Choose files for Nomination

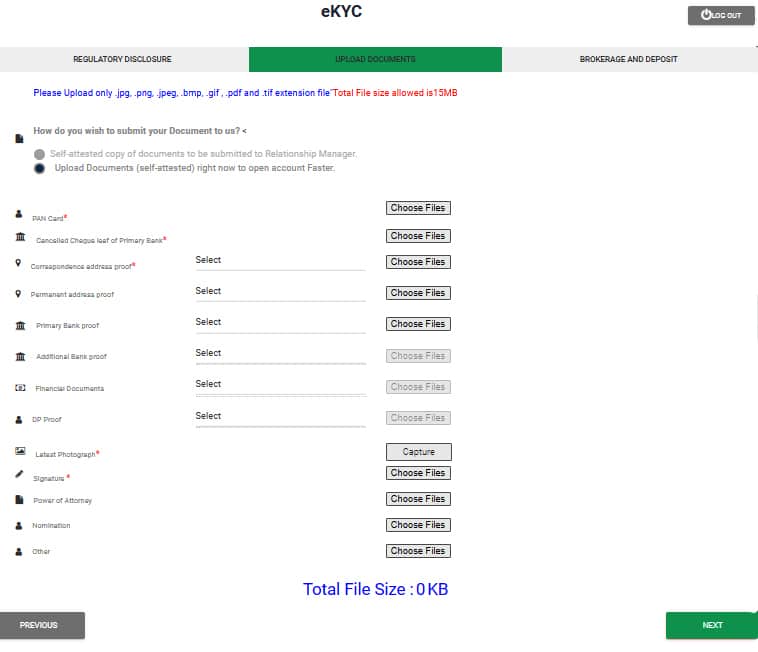pyautogui.click(x=418, y=525)
